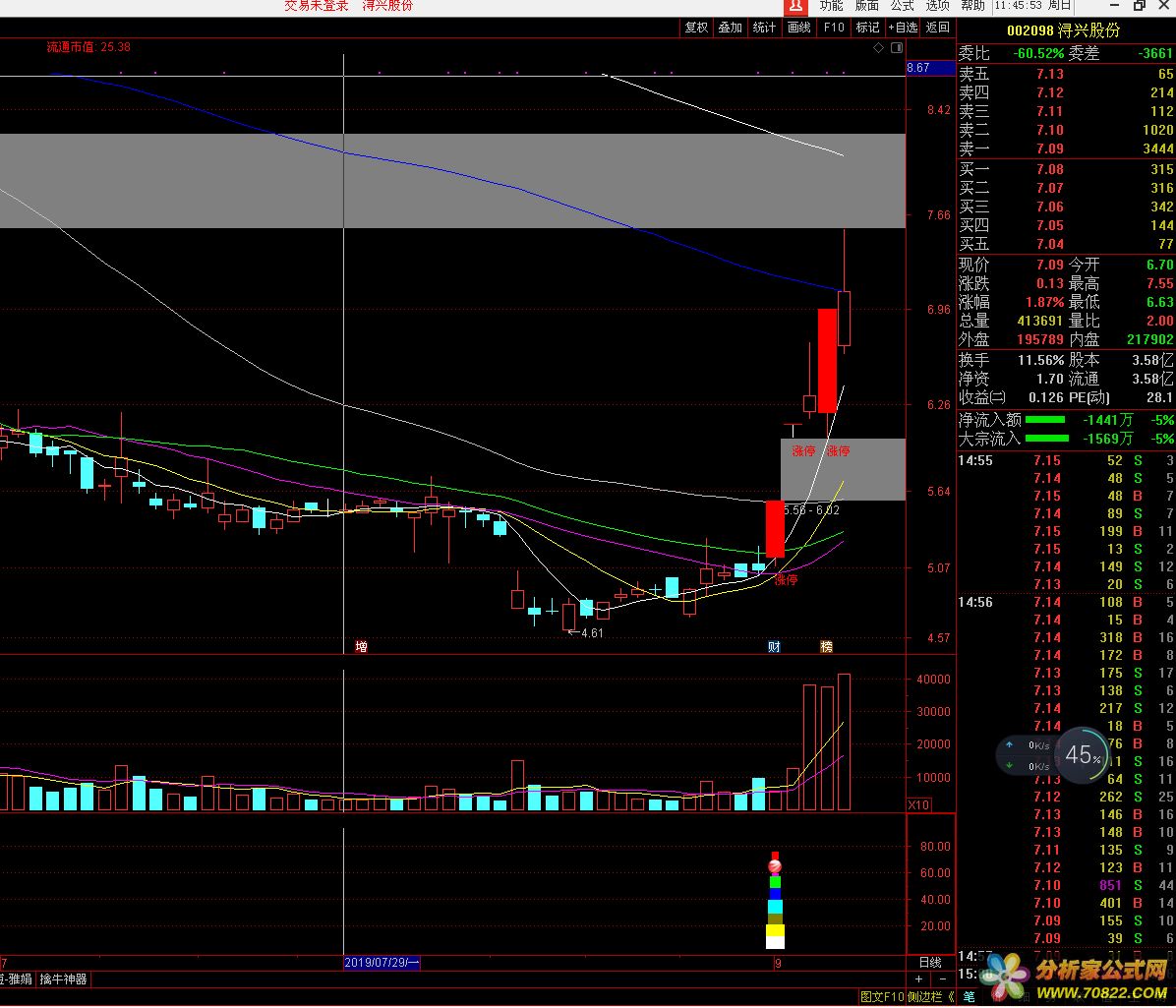Click the stock title 002098 浔兴股份
The height and width of the screenshot is (1008, 1176).
[x=1064, y=30]
